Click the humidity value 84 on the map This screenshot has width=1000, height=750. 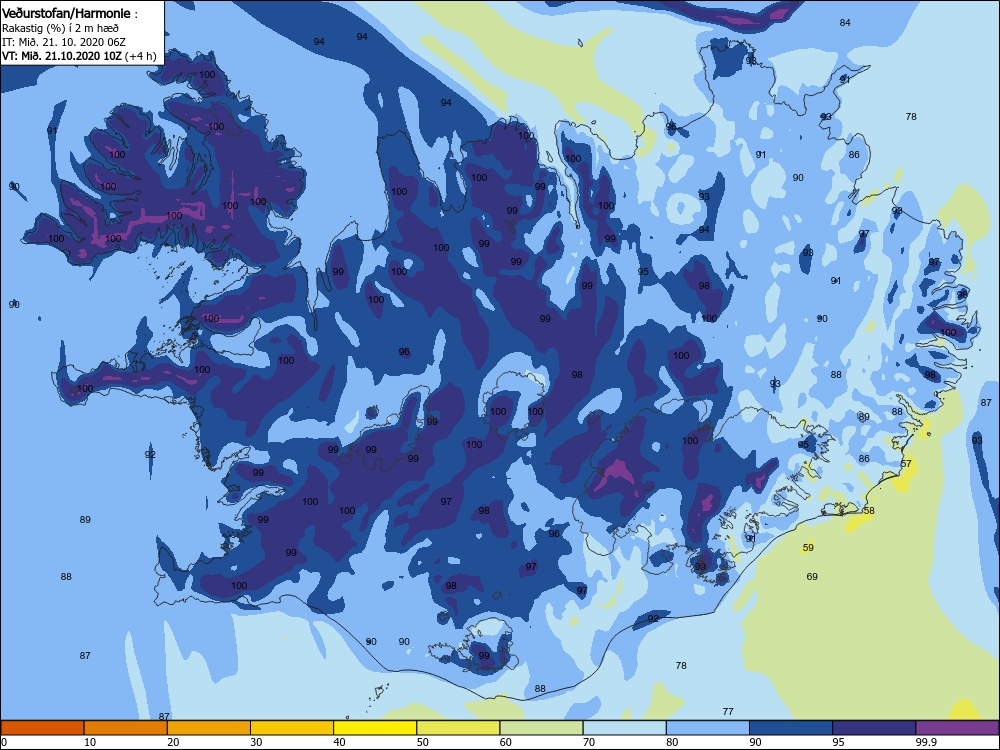[845, 23]
